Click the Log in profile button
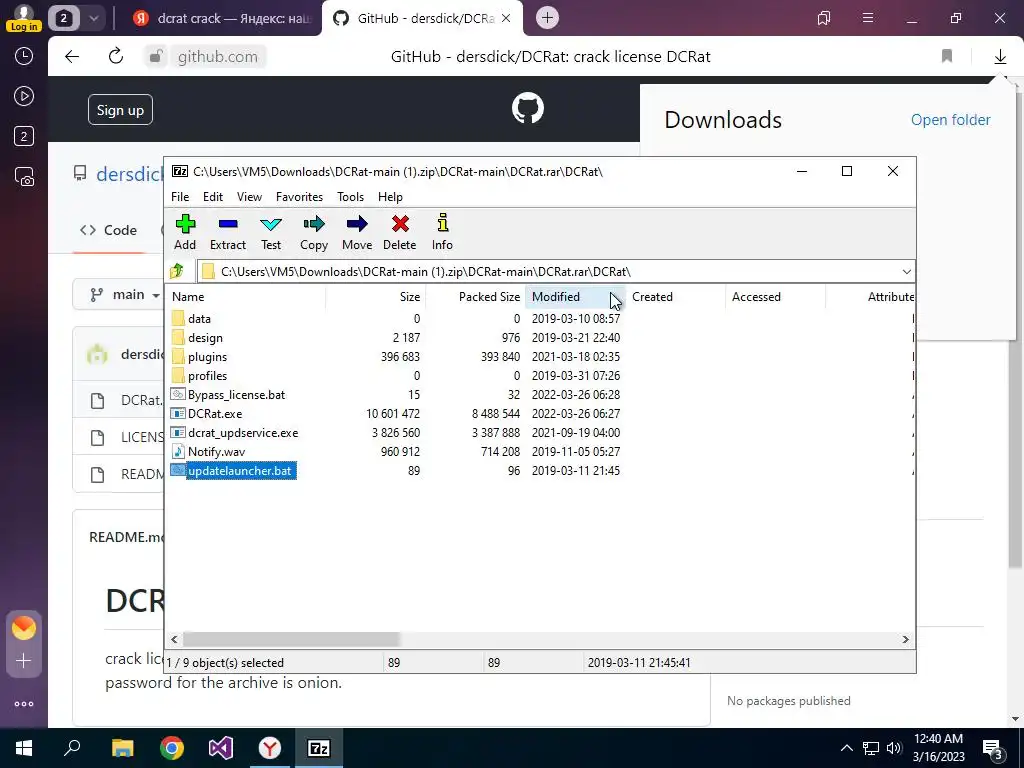The height and width of the screenshot is (768, 1024). 24,18
